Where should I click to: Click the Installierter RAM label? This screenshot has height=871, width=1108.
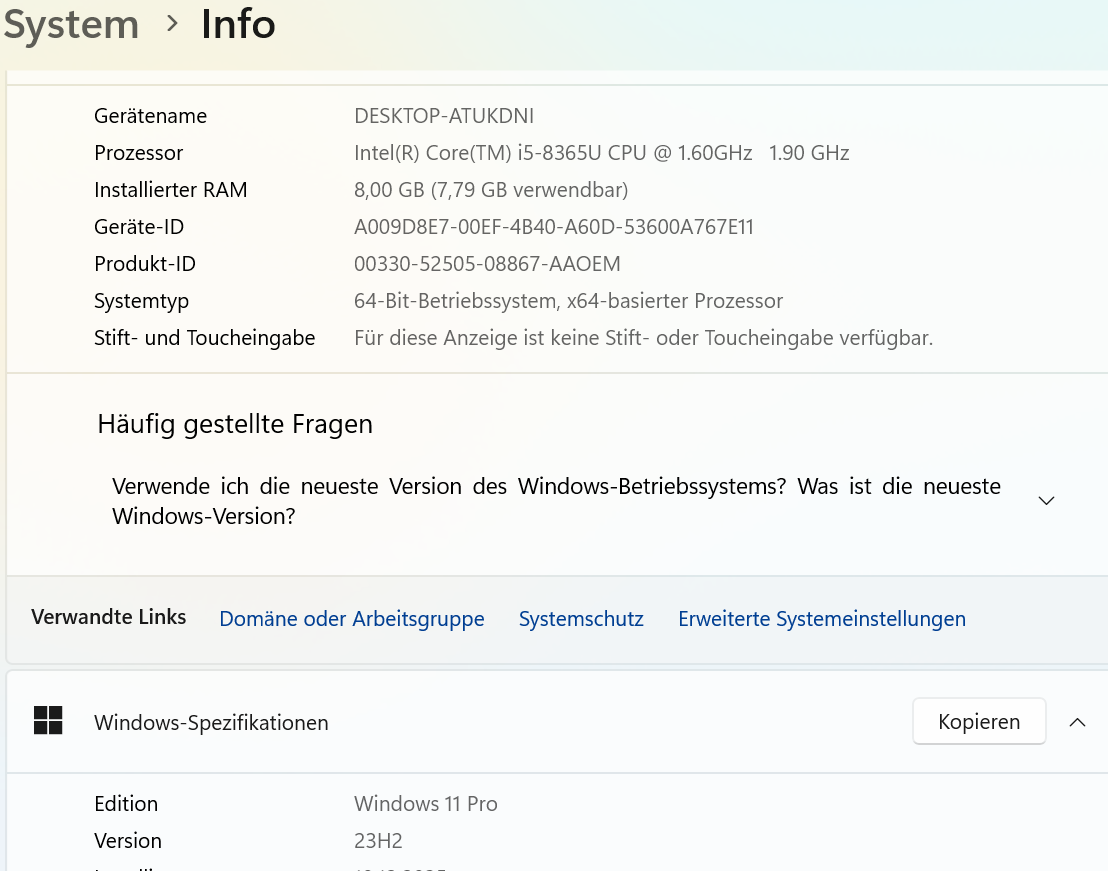click(170, 190)
